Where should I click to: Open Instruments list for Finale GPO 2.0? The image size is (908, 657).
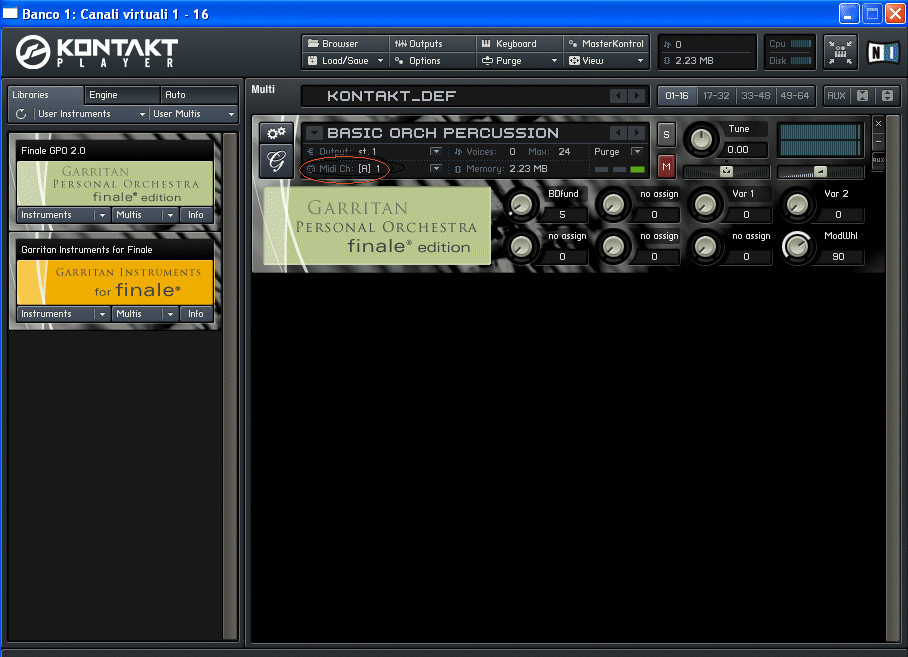tap(63, 215)
